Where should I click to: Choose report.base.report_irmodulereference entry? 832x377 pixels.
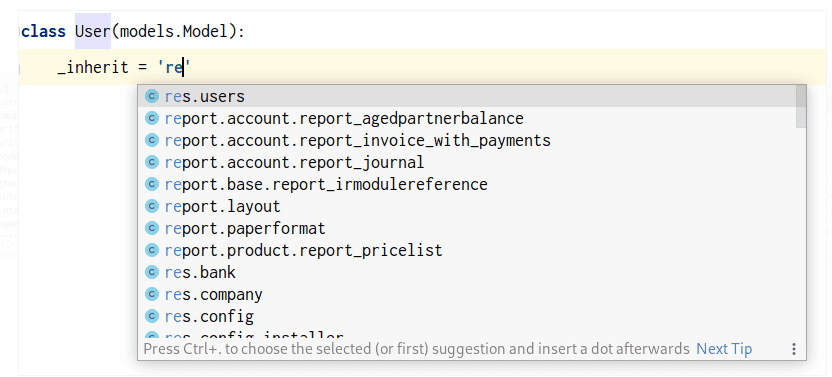coord(467,184)
